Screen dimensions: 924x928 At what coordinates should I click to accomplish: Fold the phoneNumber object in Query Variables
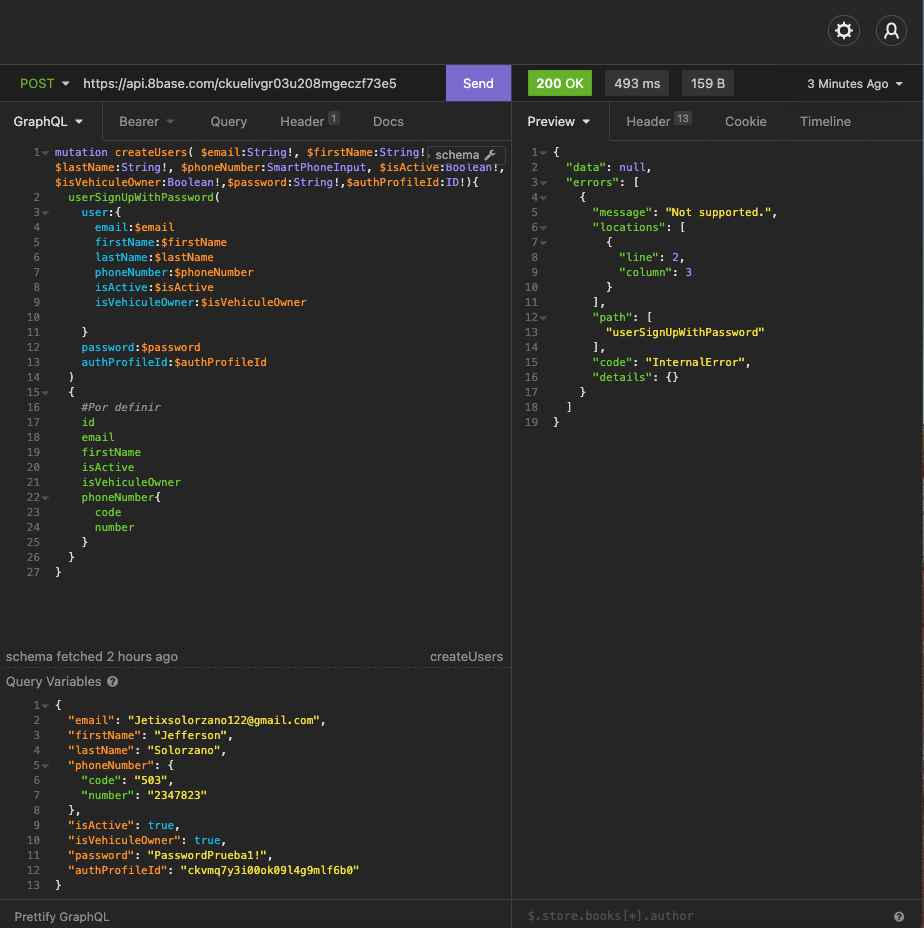click(x=46, y=766)
